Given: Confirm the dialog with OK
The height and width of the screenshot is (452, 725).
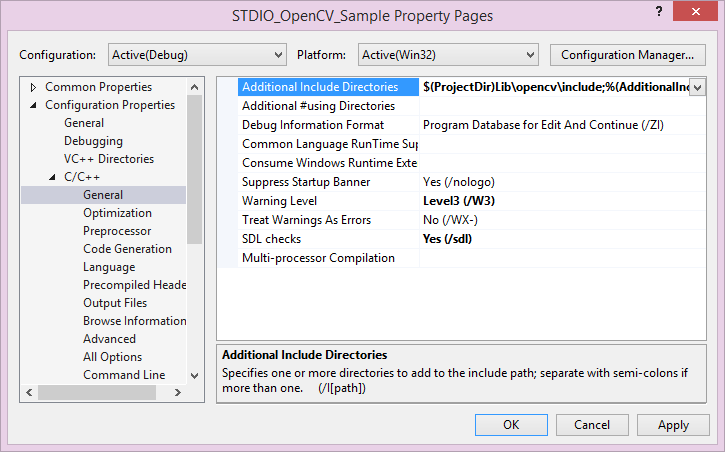Looking at the screenshot, I should click(511, 425).
